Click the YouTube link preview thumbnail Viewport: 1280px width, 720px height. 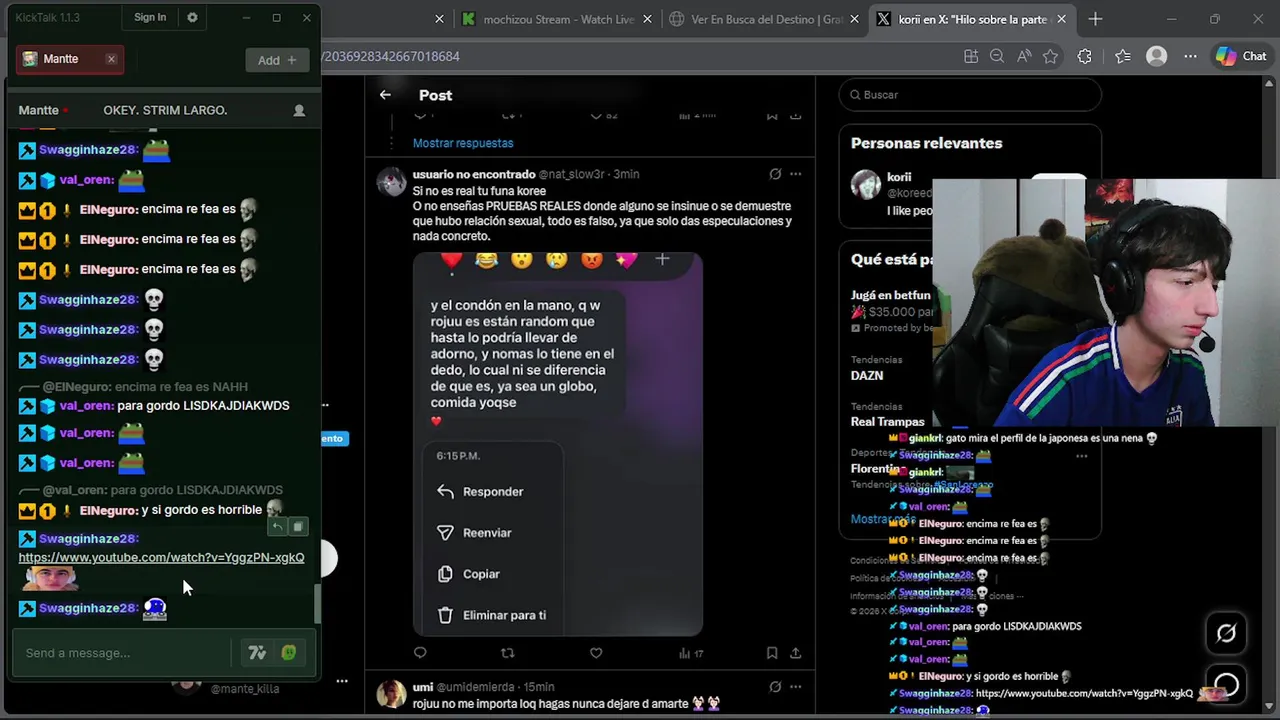pyautogui.click(x=48, y=578)
